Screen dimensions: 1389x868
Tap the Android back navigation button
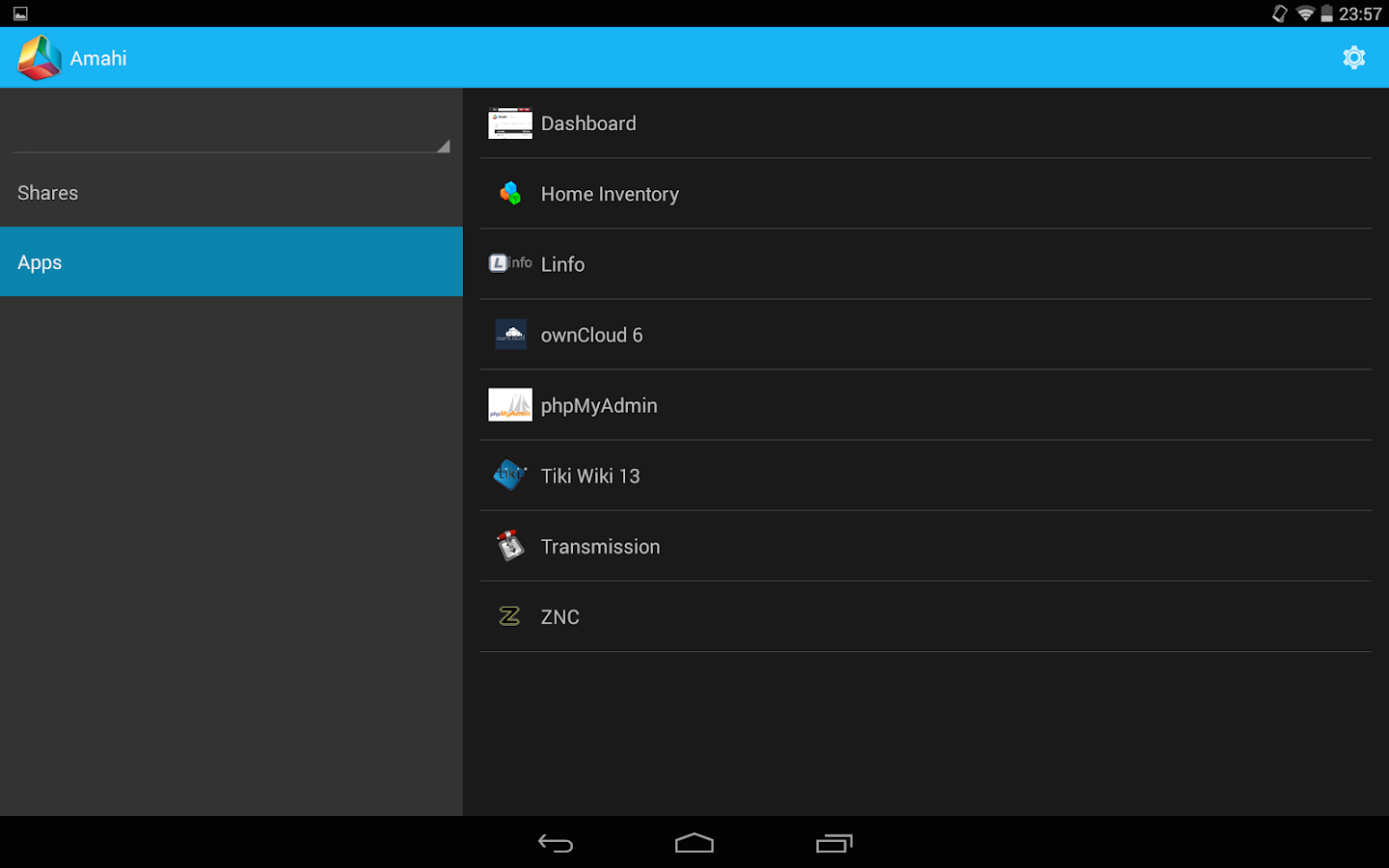556,843
